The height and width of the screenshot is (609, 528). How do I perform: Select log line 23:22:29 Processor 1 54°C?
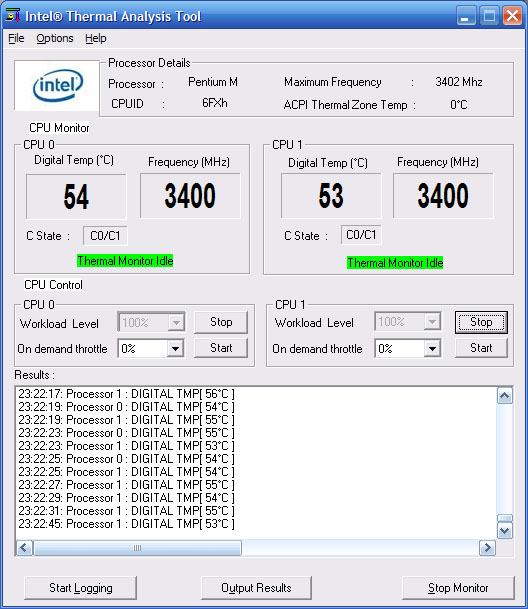click(126, 498)
